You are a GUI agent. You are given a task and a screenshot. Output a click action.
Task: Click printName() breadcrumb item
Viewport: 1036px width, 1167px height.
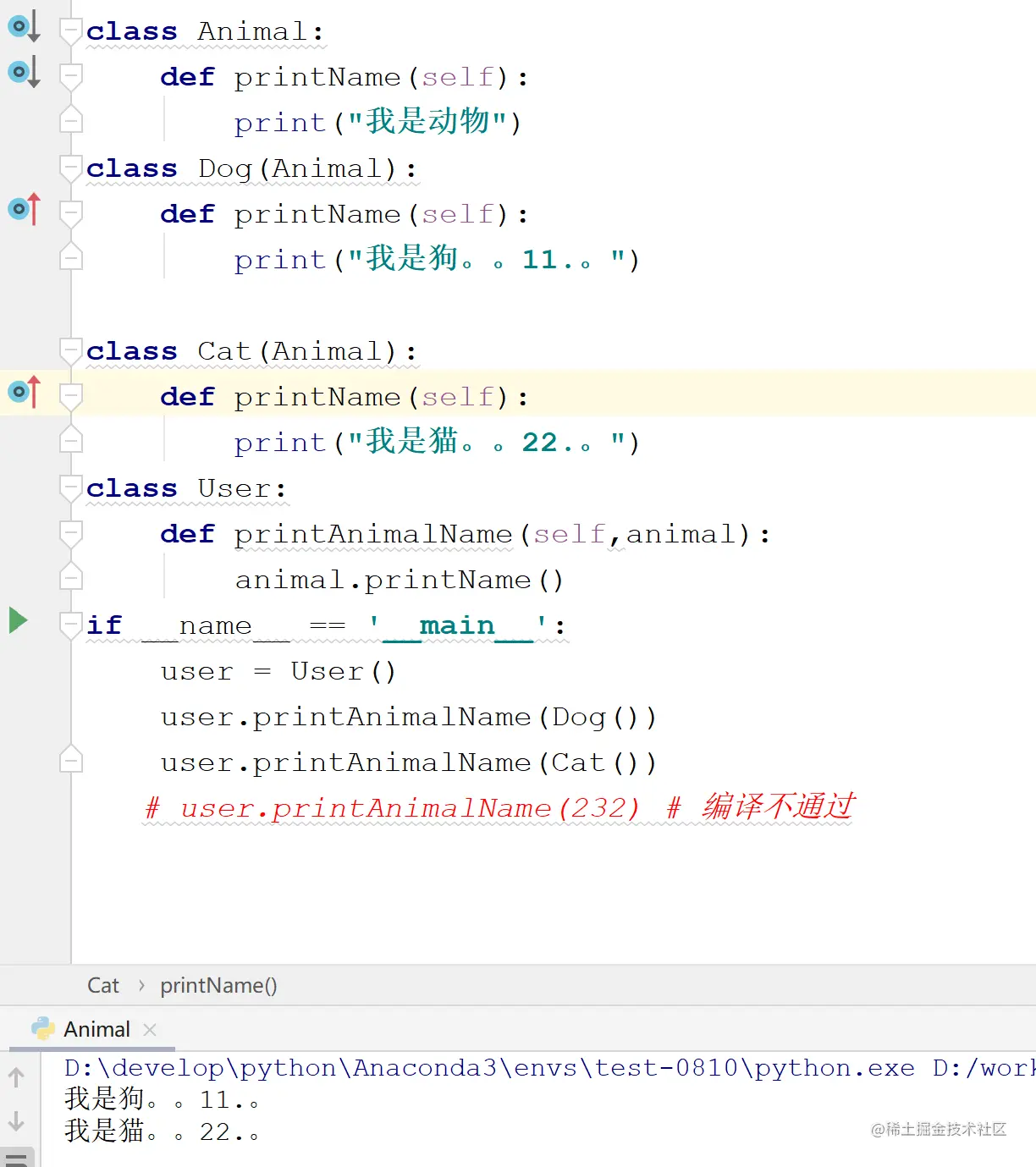218,986
